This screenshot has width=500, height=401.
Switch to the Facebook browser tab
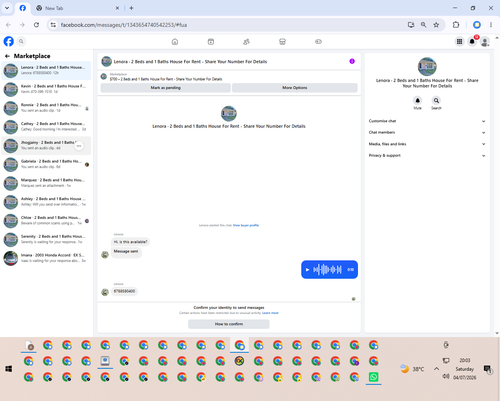23,8
